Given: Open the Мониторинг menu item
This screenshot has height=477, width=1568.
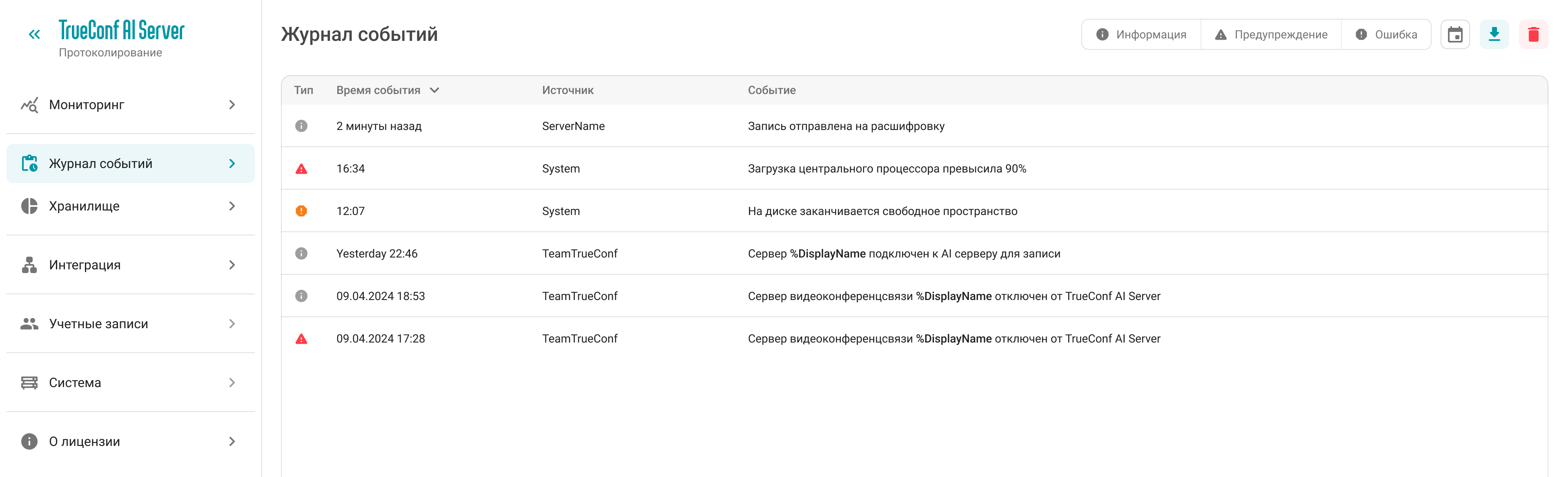Looking at the screenshot, I should (130, 105).
